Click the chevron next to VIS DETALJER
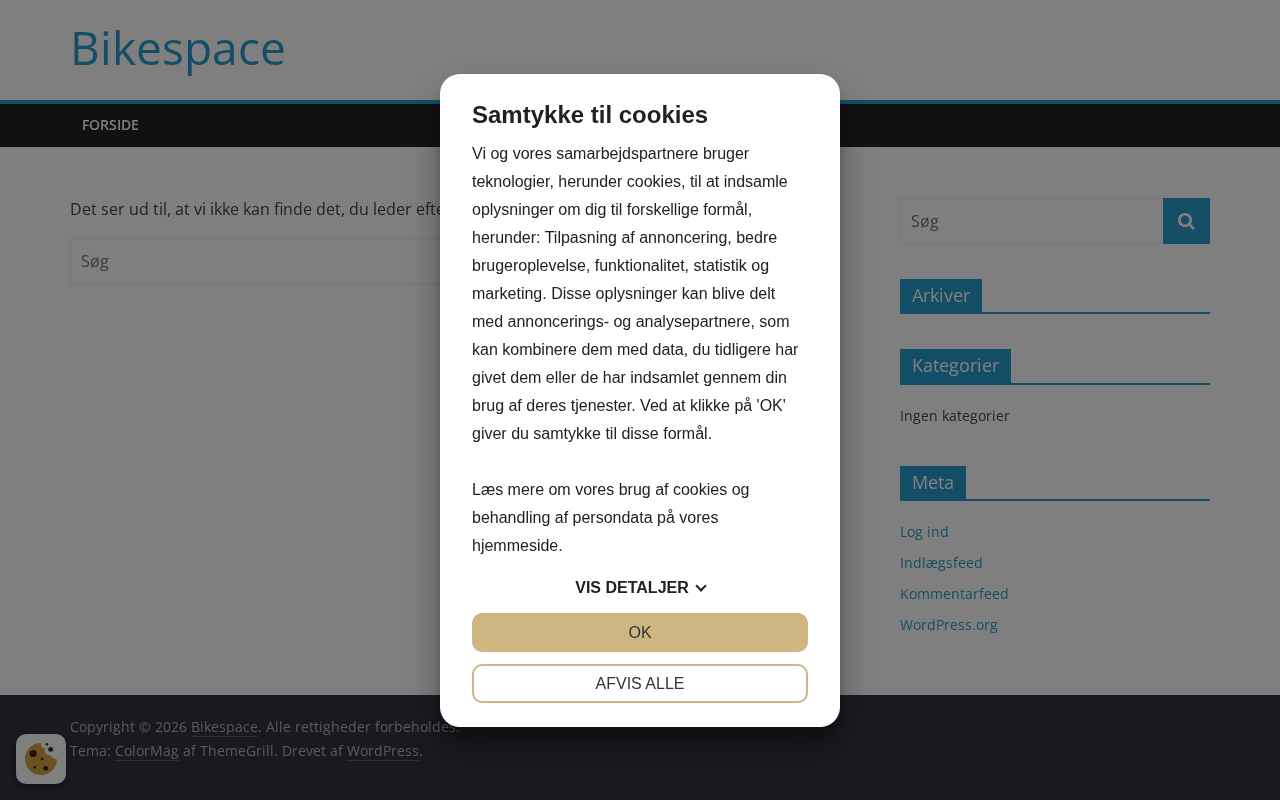 tap(701, 588)
